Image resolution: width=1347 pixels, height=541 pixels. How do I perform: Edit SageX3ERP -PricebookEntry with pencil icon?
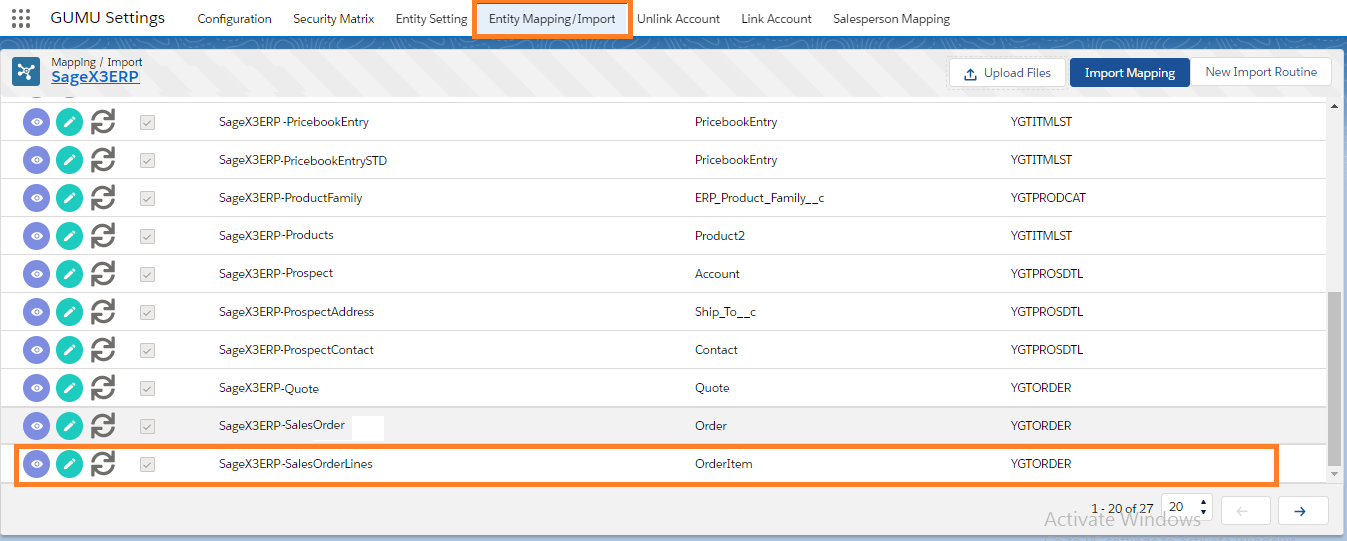tap(69, 122)
